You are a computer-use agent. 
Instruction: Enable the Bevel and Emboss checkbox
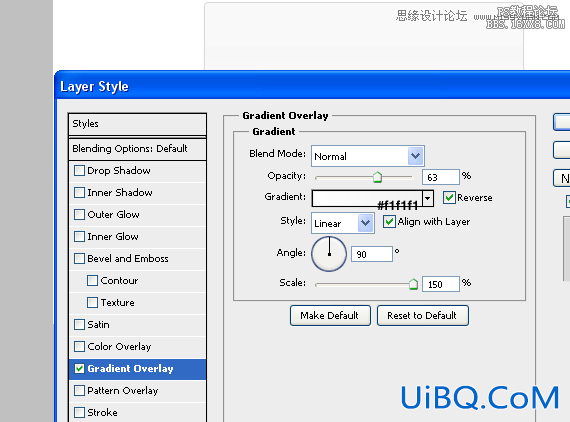(x=79, y=258)
